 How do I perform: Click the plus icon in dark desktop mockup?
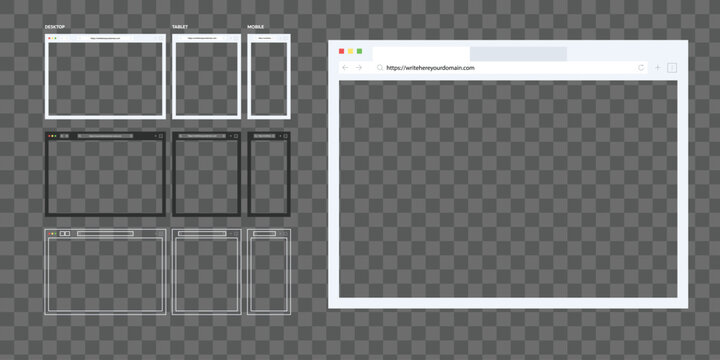point(156,136)
